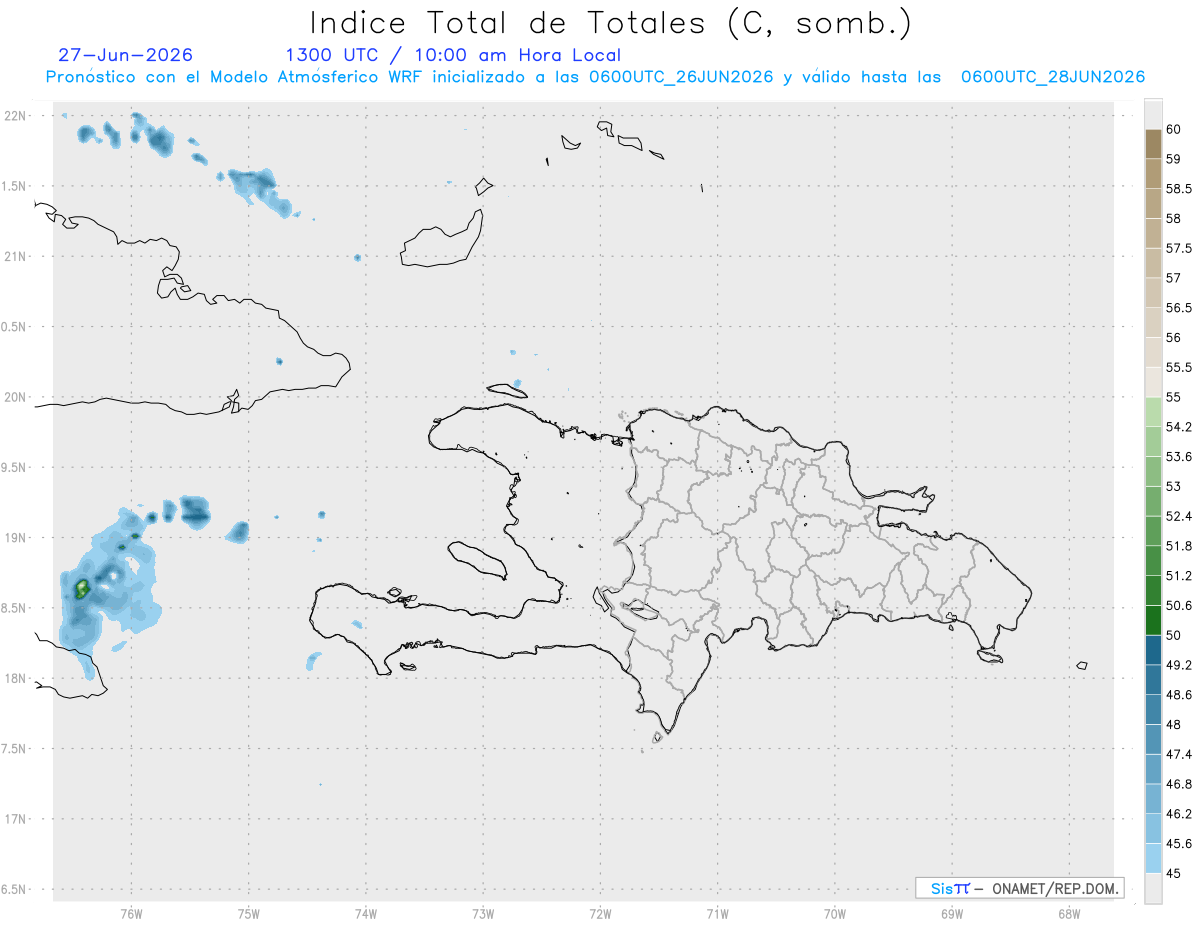Click the date '27-Jun-2026'
This screenshot has width=1200, height=927.
tap(126, 55)
